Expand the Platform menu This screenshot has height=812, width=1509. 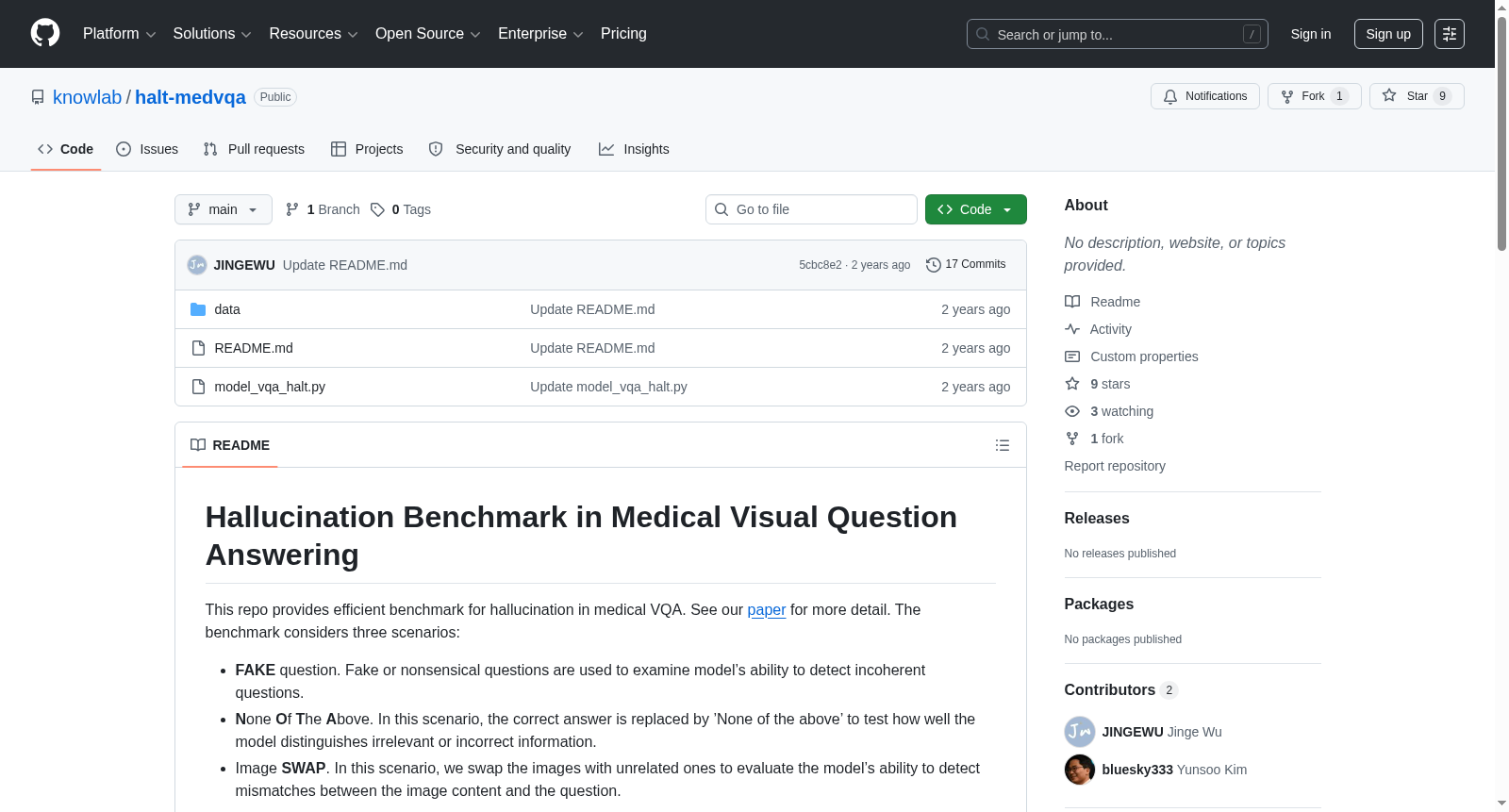pyautogui.click(x=120, y=34)
